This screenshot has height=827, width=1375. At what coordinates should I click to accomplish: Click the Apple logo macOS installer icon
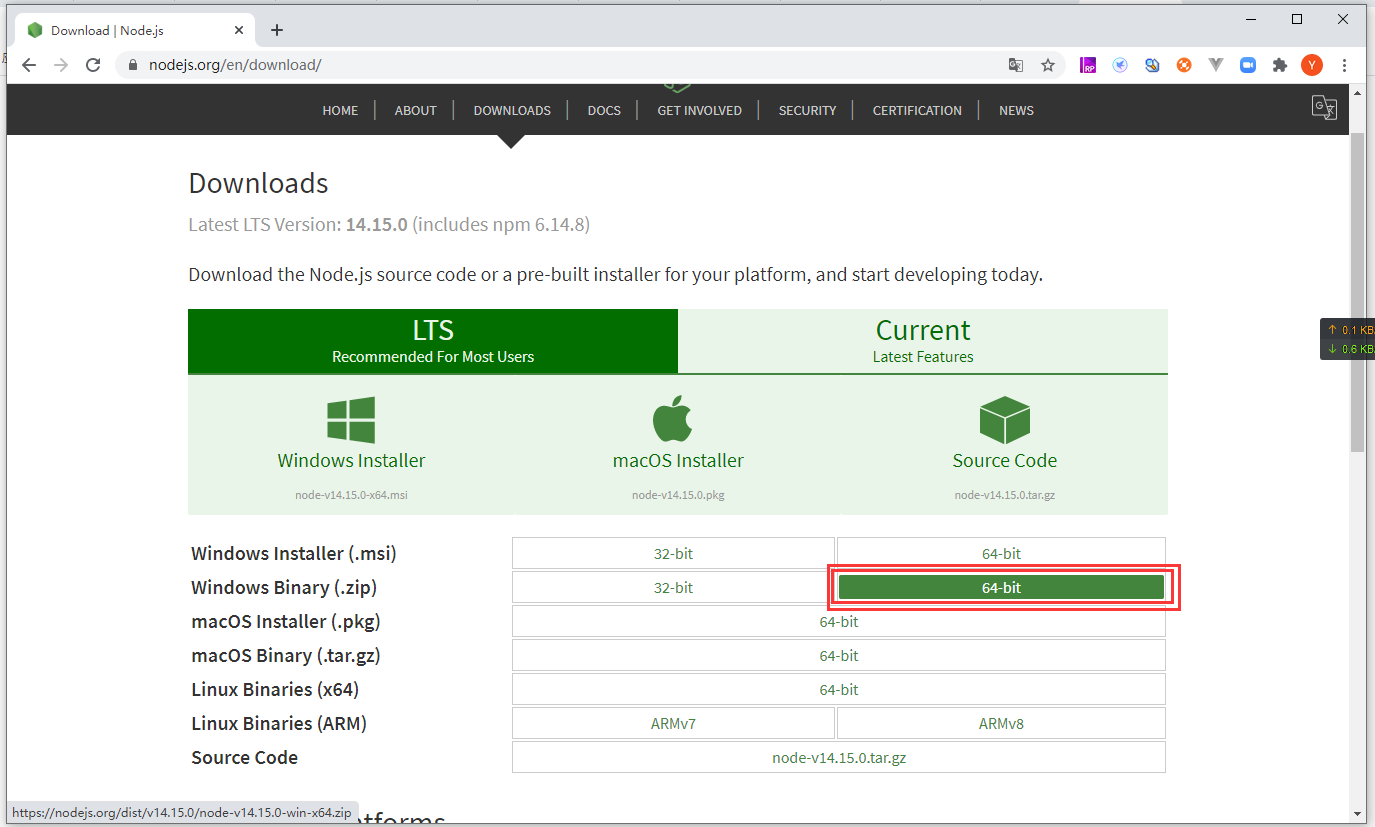click(674, 419)
